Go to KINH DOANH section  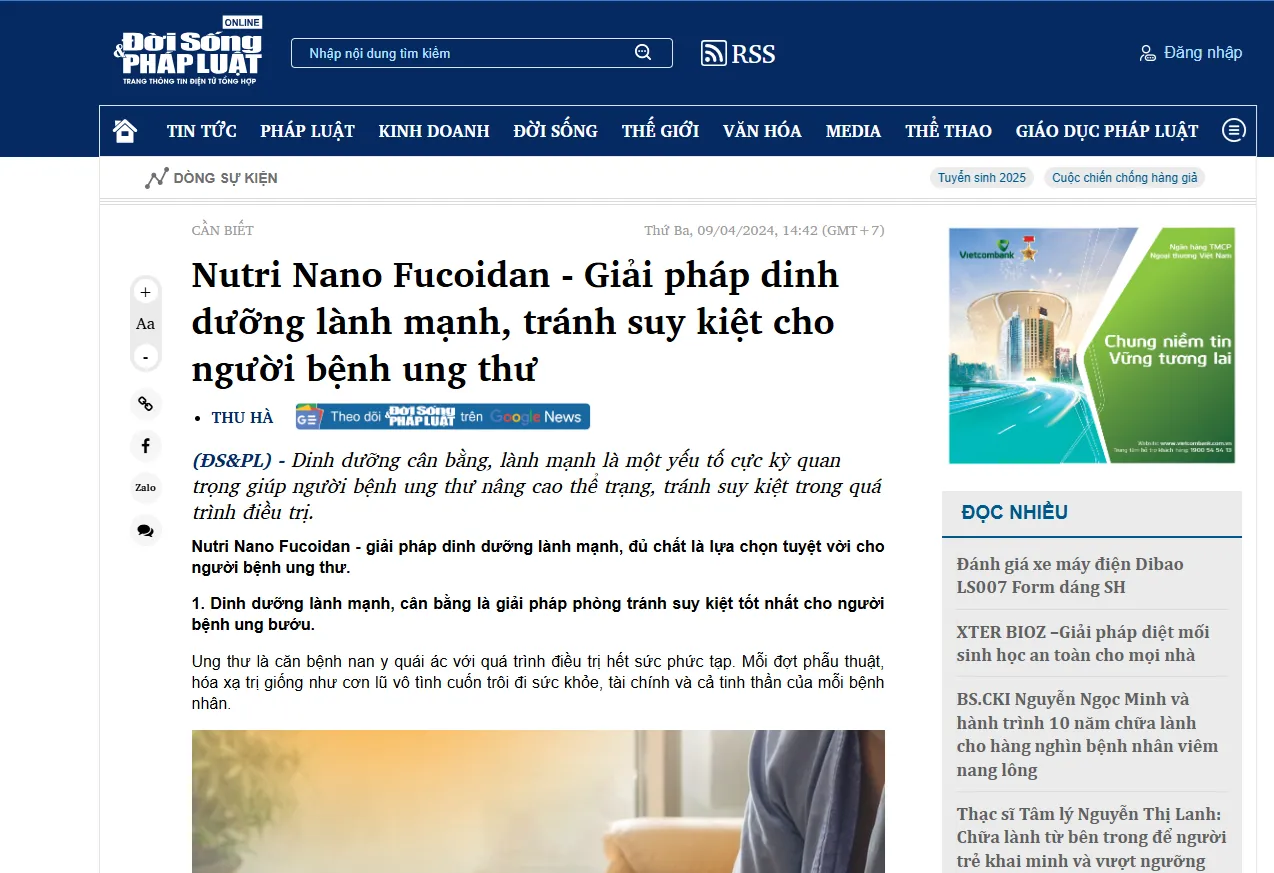[434, 131]
